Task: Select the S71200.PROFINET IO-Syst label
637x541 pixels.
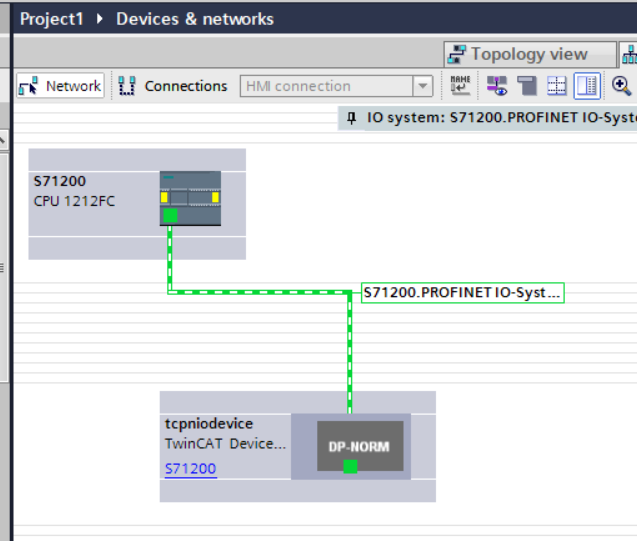Action: tap(462, 292)
